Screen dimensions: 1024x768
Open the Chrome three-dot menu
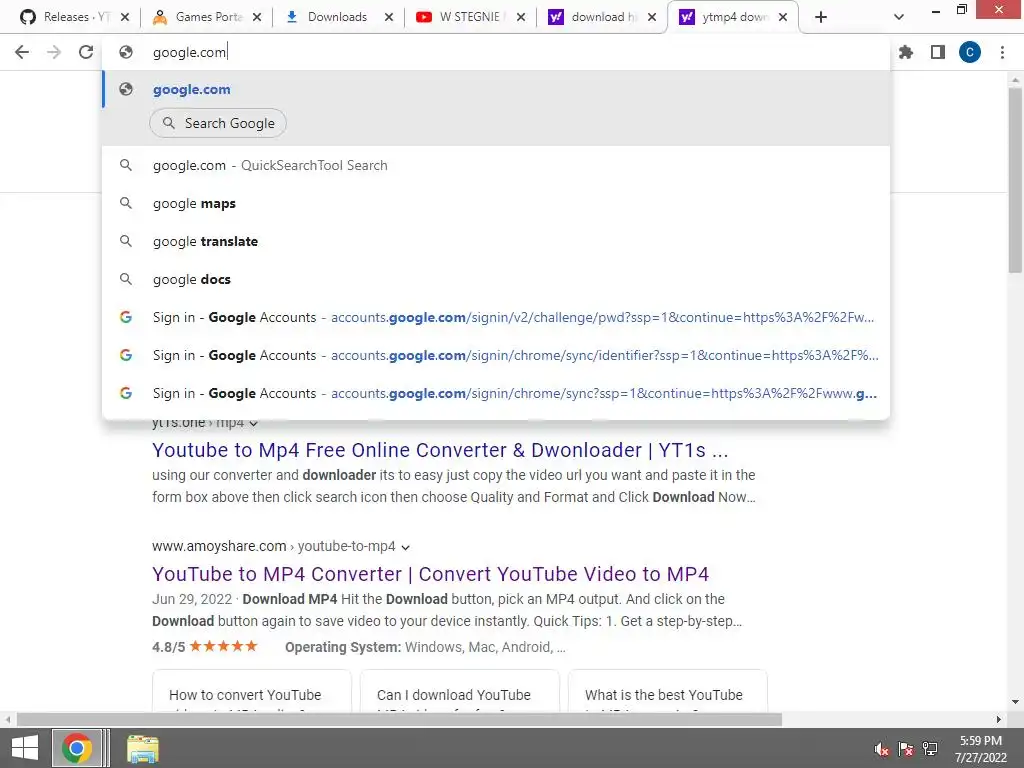tap(1002, 52)
